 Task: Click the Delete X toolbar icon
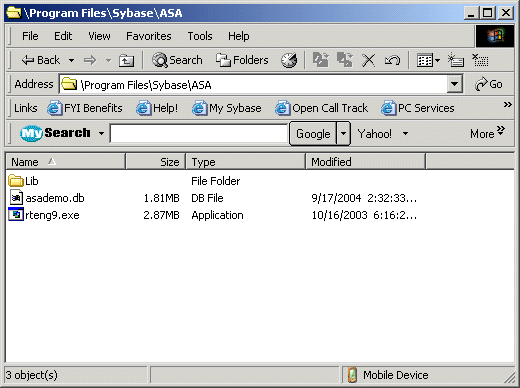tap(369, 61)
